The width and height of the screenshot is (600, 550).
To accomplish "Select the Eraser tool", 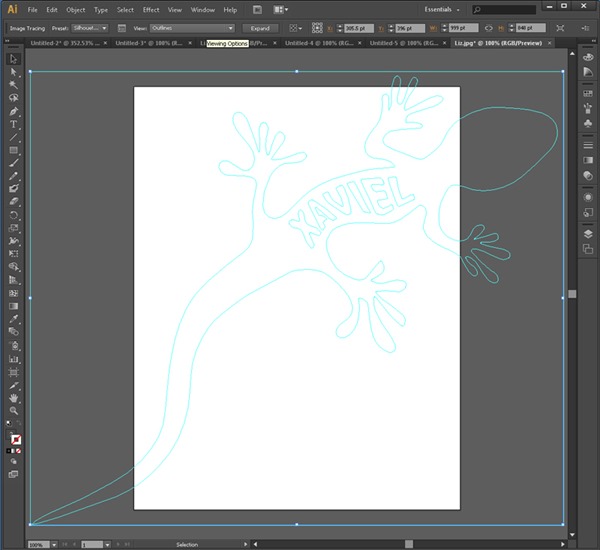I will [x=13, y=202].
